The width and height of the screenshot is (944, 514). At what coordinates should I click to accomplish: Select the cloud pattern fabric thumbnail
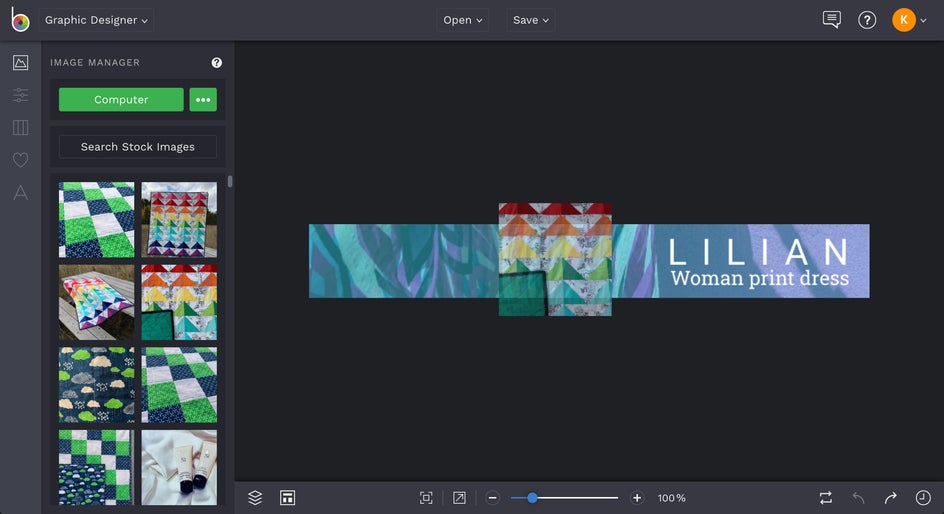tap(96, 385)
